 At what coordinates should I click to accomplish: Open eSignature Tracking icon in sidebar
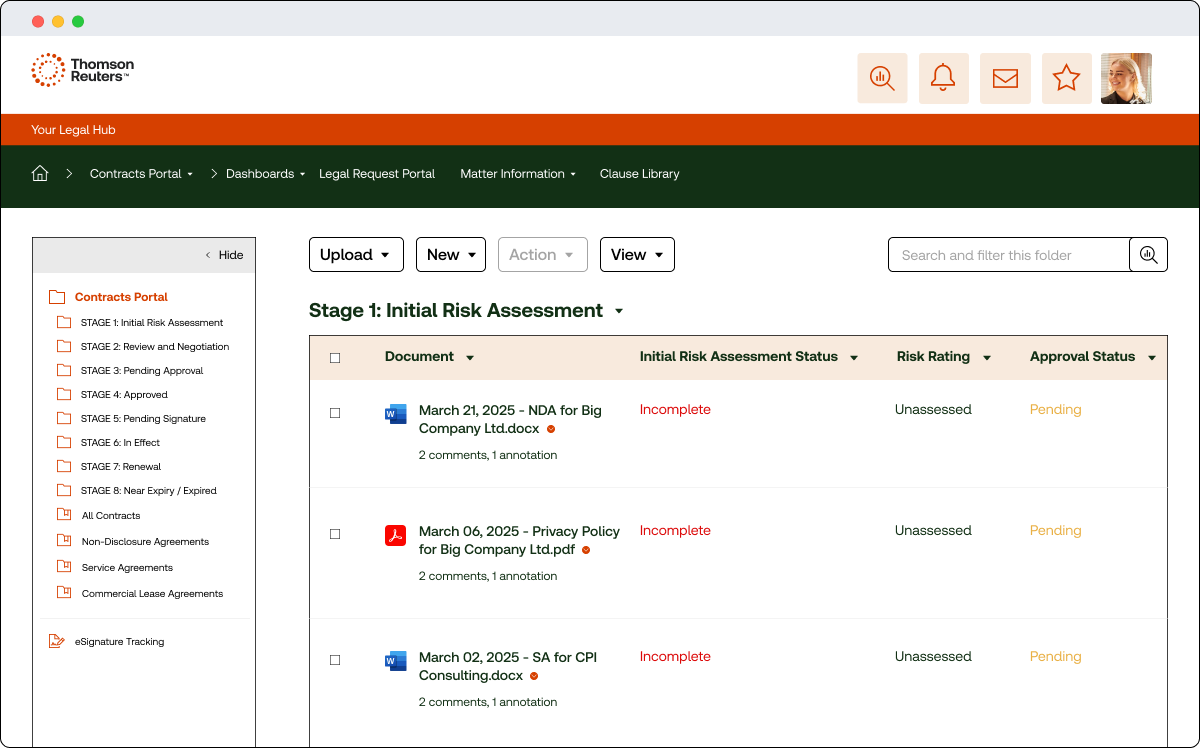pos(57,642)
